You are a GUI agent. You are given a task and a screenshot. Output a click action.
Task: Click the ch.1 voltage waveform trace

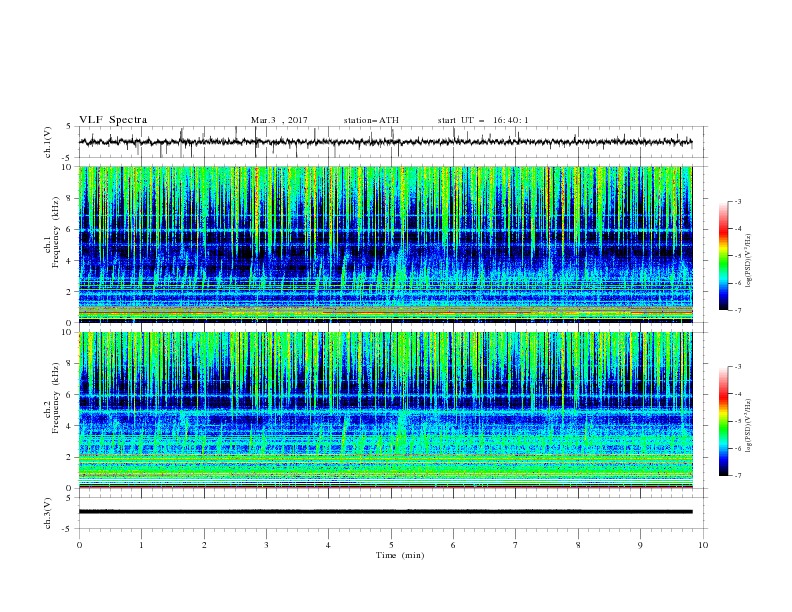[x=385, y=142]
